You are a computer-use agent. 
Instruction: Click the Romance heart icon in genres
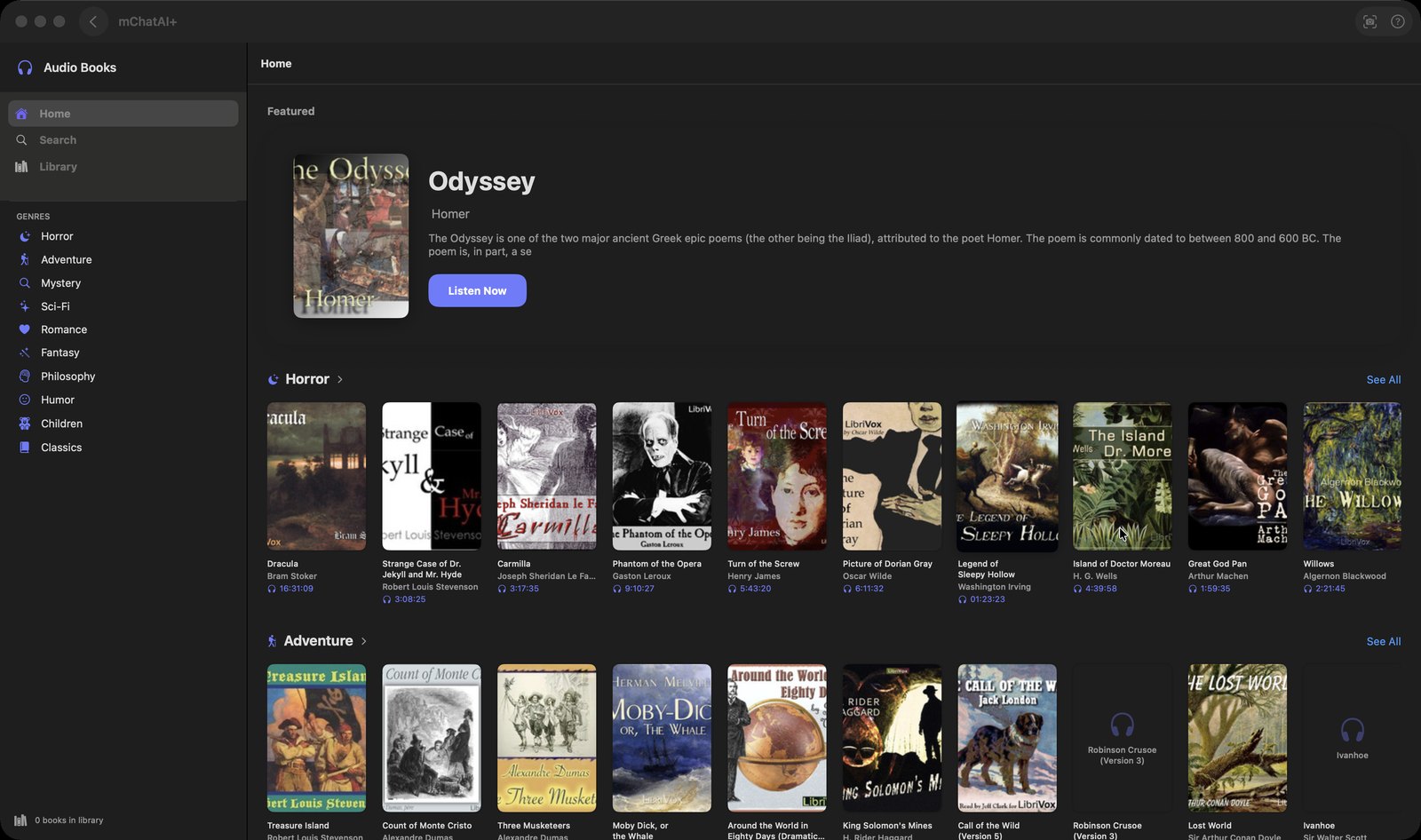[x=25, y=329]
